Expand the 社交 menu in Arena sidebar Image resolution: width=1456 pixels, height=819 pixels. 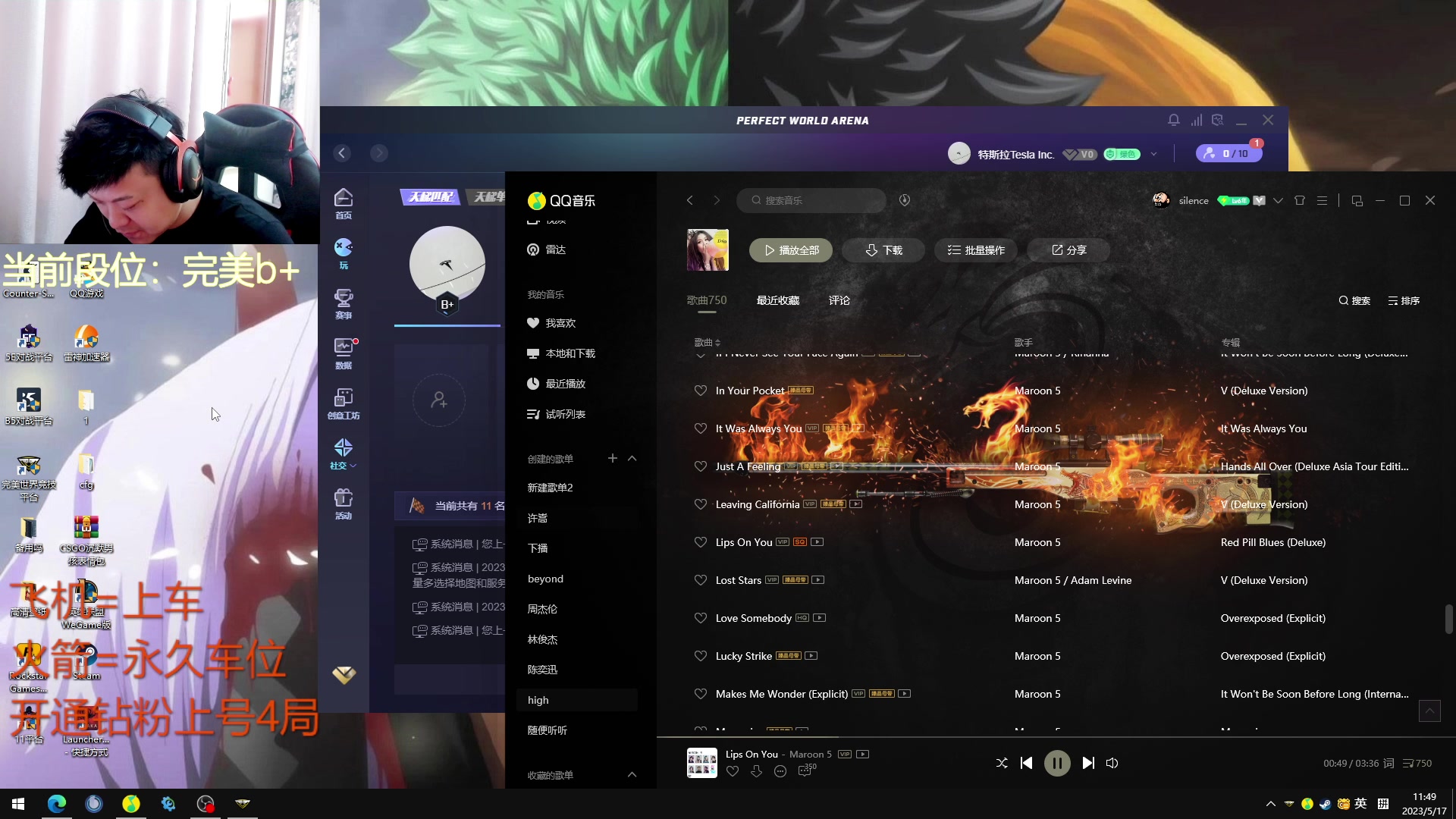pyautogui.click(x=344, y=453)
